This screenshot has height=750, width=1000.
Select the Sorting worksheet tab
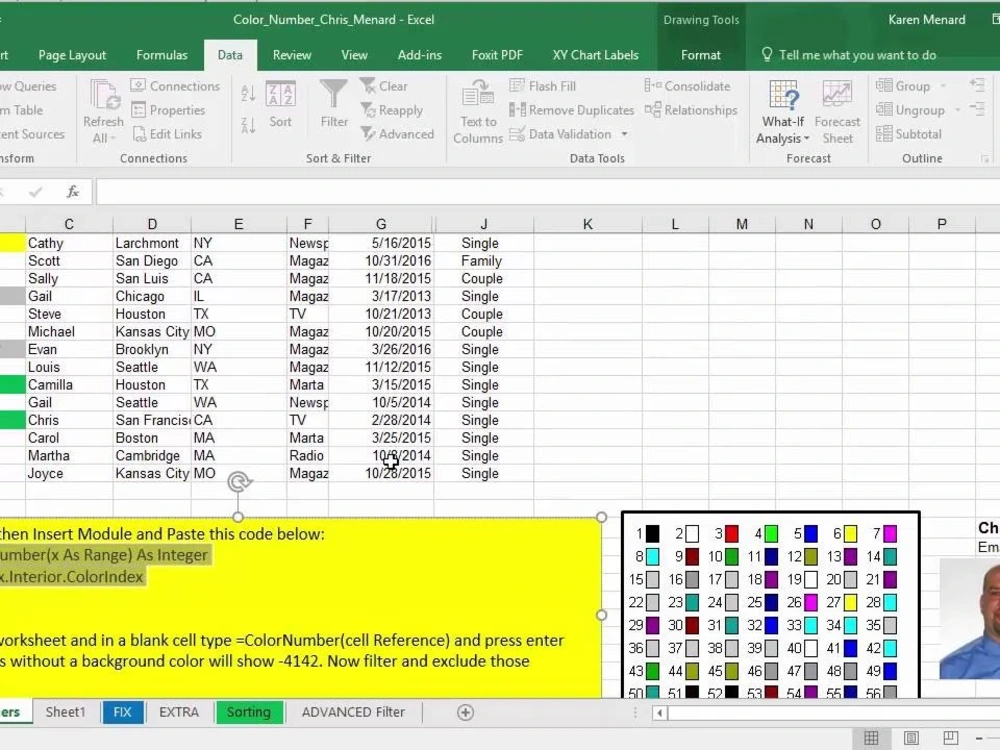pyautogui.click(x=249, y=712)
